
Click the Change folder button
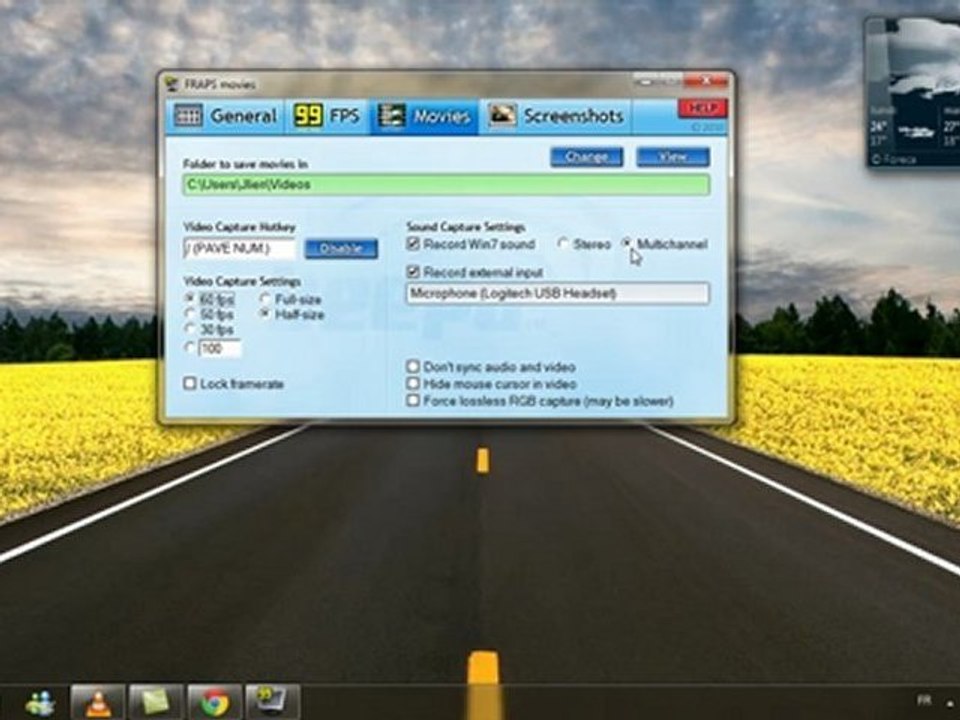pos(587,157)
